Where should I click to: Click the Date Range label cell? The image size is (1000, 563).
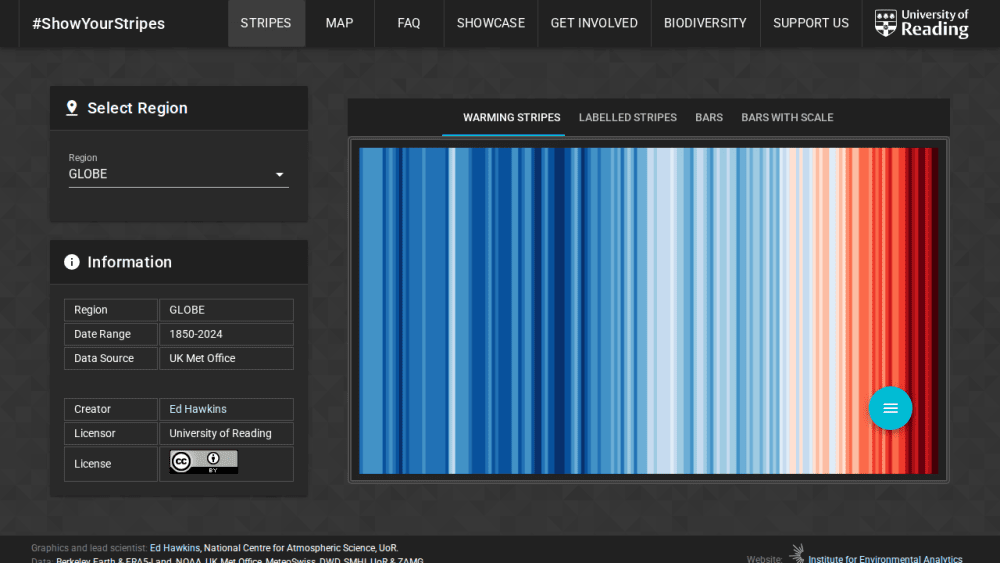coord(111,334)
